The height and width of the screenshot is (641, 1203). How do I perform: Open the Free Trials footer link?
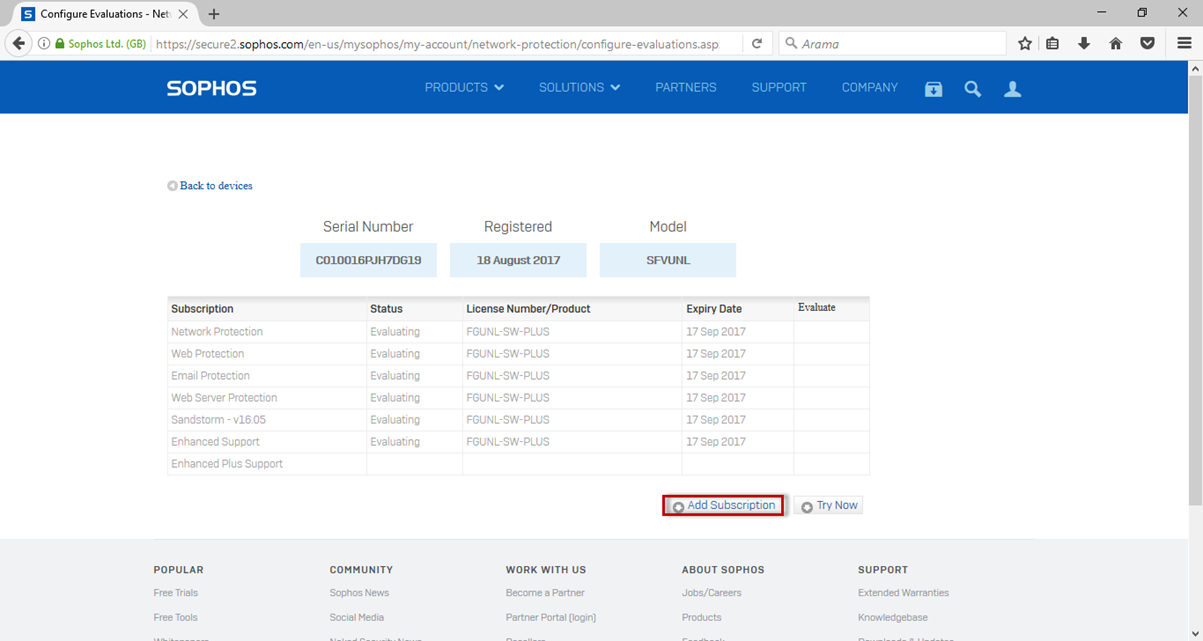pos(176,593)
